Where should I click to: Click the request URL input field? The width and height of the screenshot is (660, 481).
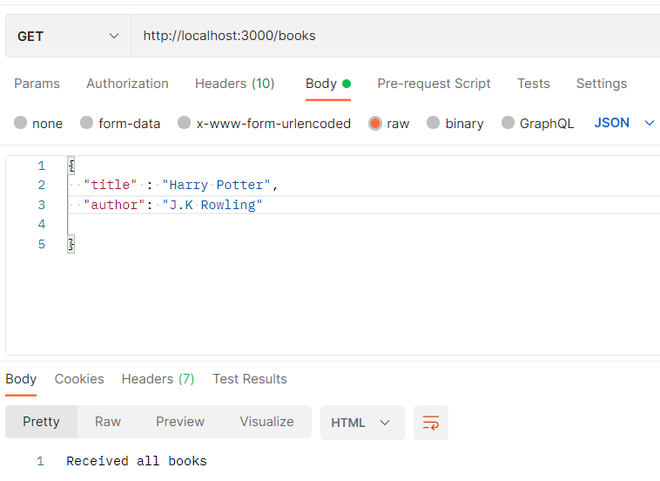(x=390, y=36)
